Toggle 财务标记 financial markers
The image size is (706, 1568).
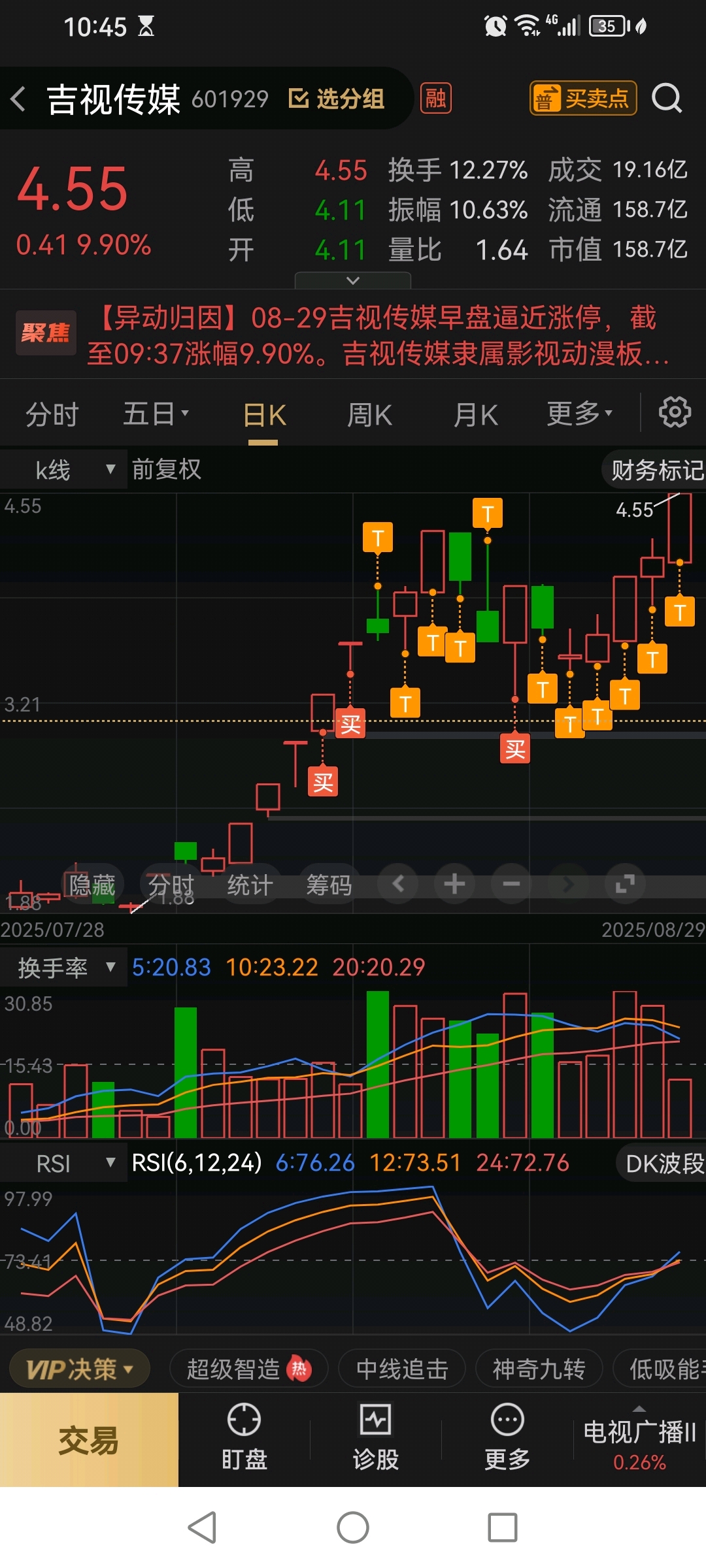coord(655,470)
